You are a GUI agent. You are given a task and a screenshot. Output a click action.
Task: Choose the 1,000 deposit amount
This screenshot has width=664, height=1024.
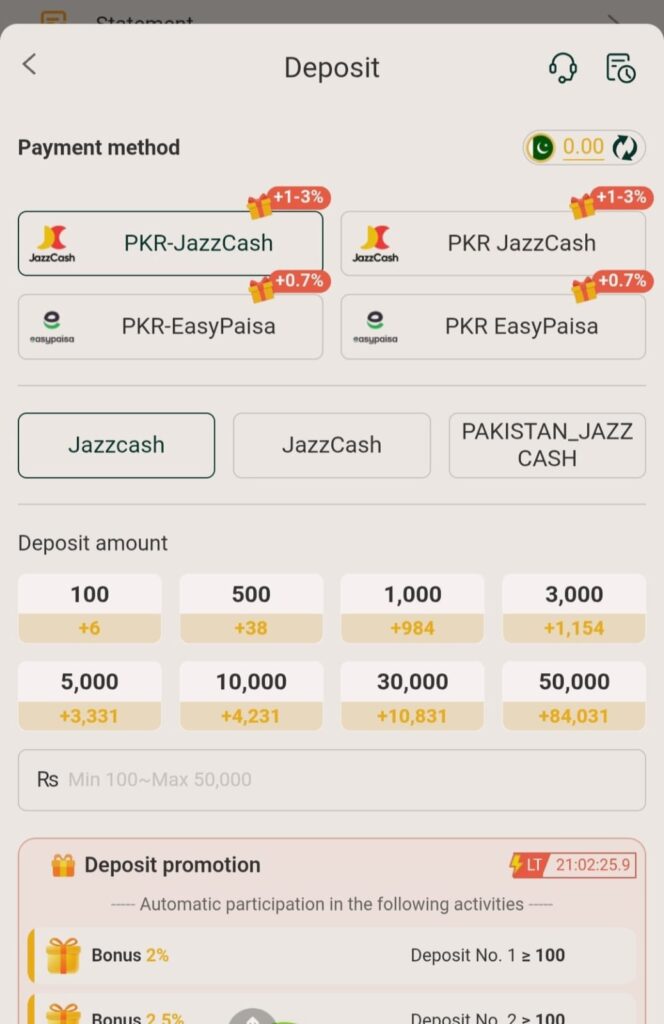click(x=412, y=608)
